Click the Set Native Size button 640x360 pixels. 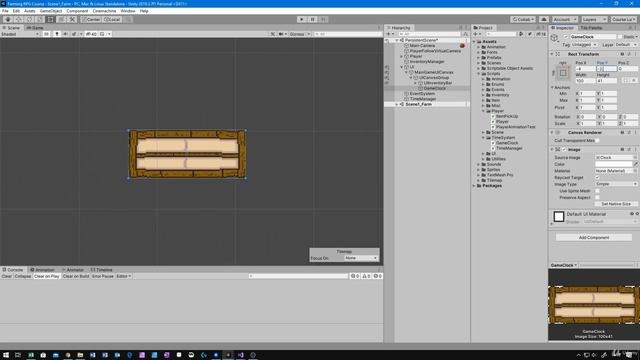click(616, 204)
